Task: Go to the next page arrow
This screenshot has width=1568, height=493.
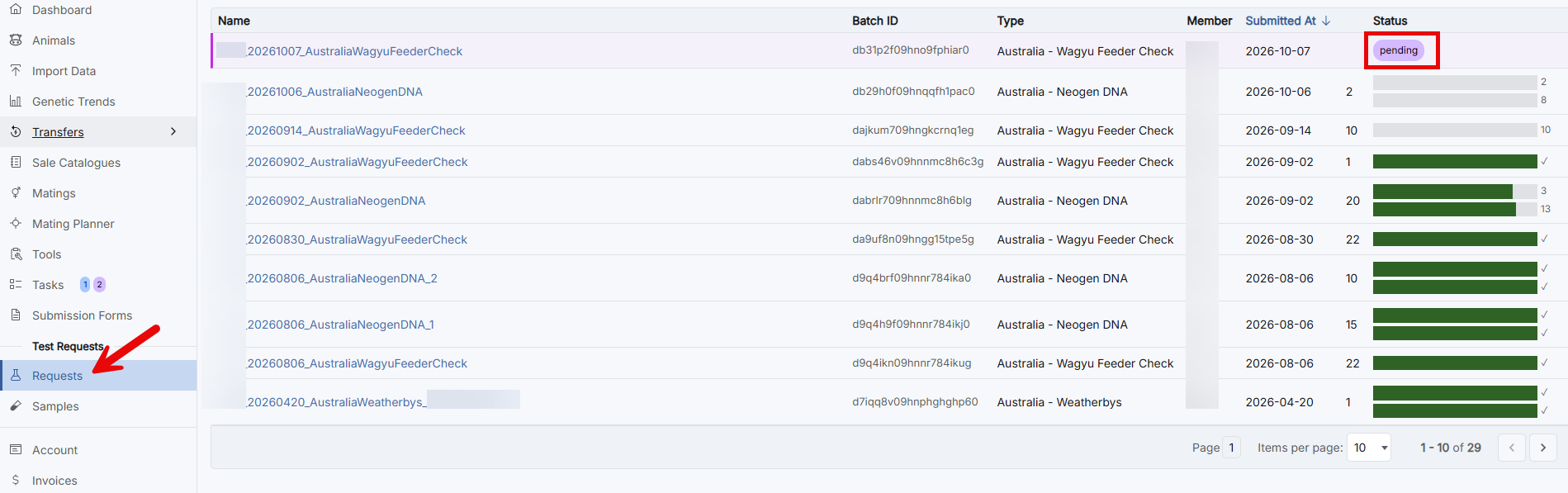Action: 1543,448
